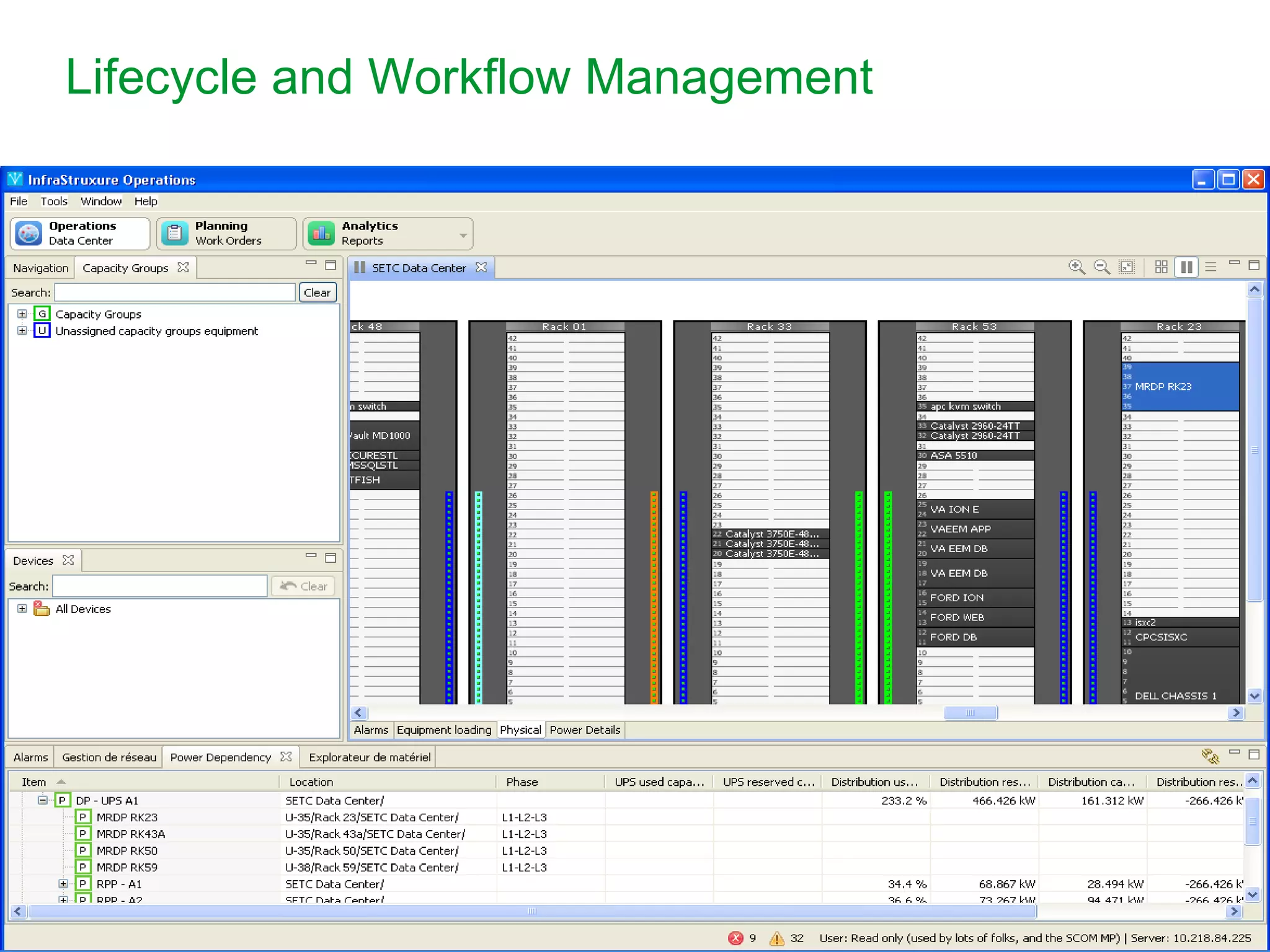Click Clear button beside Capacity Groups search

point(317,293)
